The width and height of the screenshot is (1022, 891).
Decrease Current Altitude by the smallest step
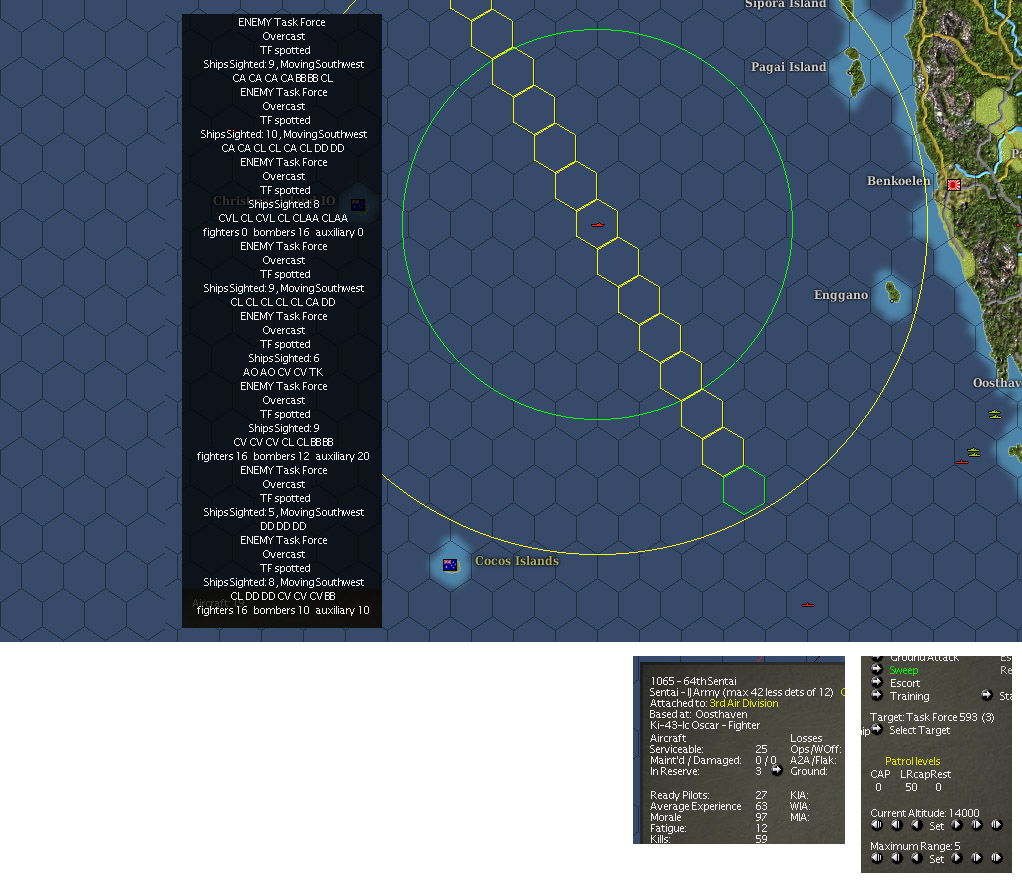click(x=916, y=825)
